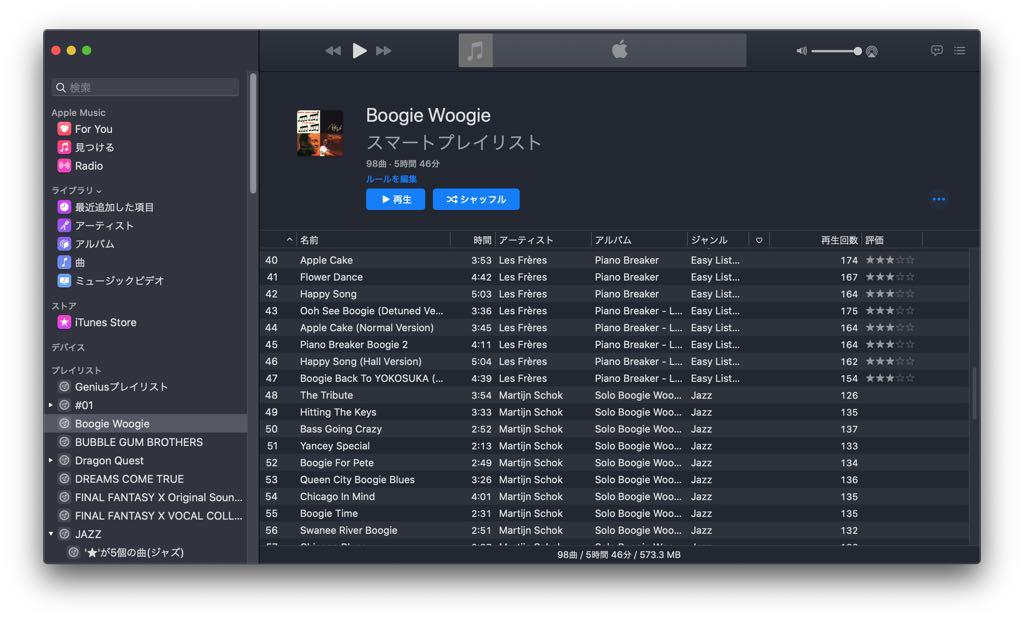This screenshot has width=1024, height=621.
Task: Start playback with the top play button
Action: 359,50
